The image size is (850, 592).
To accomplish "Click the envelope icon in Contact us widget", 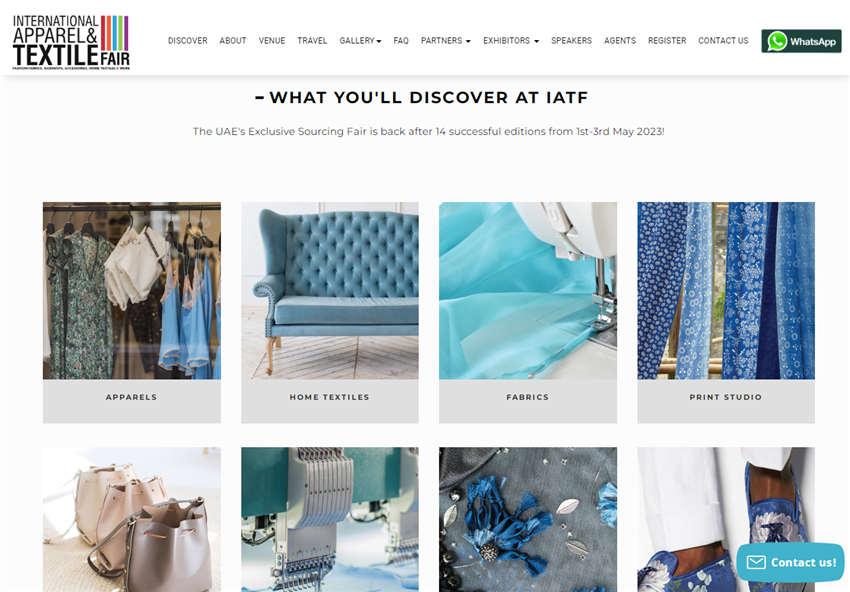I will (756, 562).
